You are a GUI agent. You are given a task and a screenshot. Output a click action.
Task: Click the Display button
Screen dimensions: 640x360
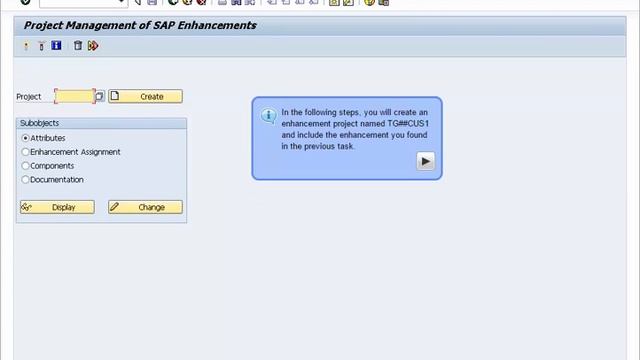pos(57,207)
